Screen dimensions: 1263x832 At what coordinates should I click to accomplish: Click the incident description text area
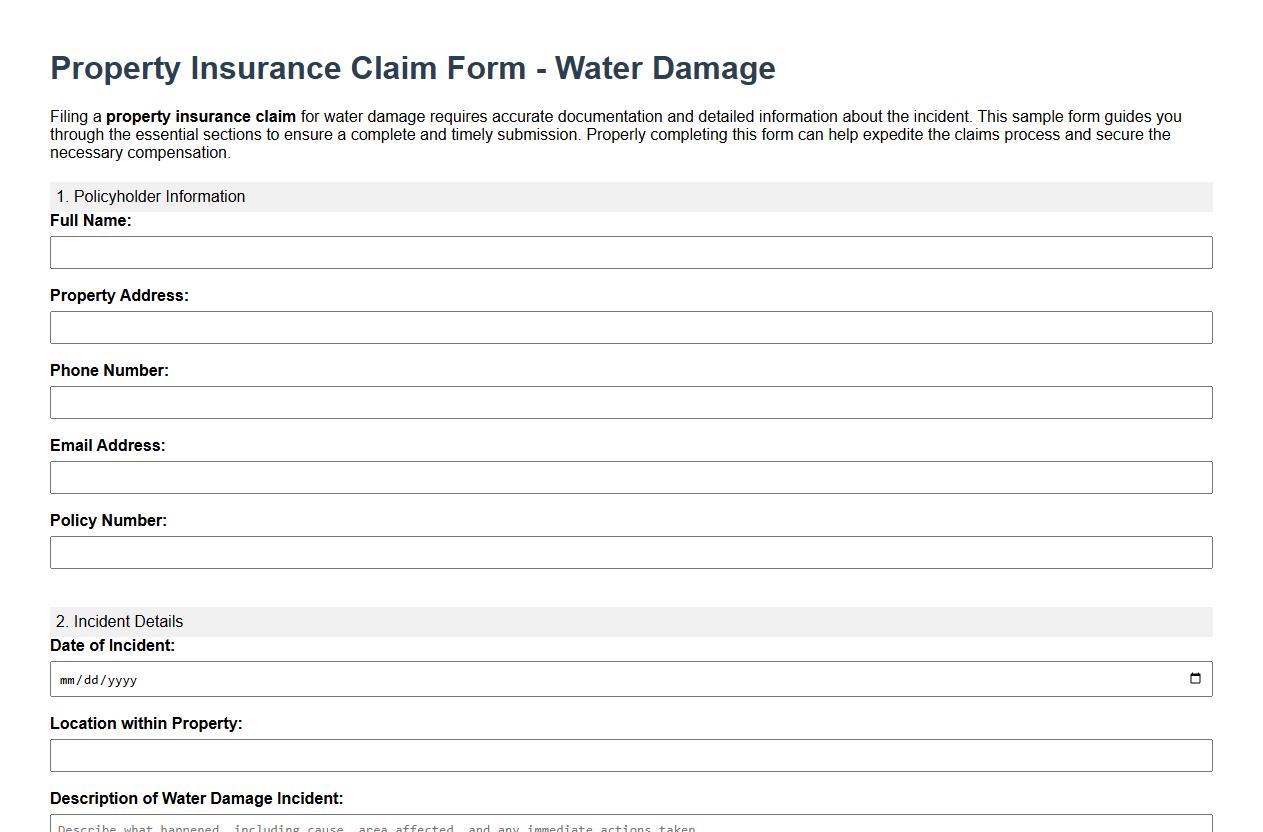(631, 825)
